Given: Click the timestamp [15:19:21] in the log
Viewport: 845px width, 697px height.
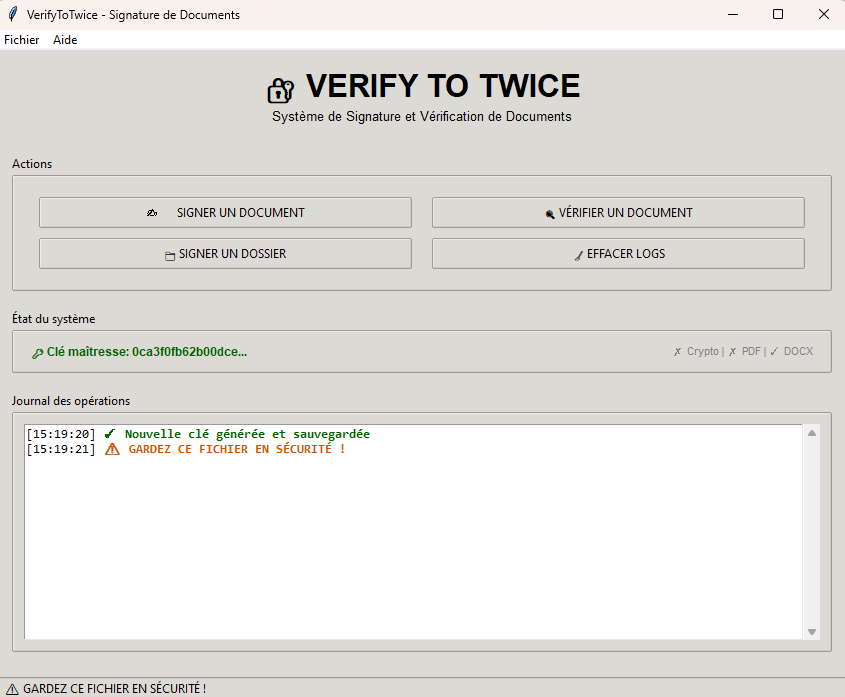Looking at the screenshot, I should point(61,449).
